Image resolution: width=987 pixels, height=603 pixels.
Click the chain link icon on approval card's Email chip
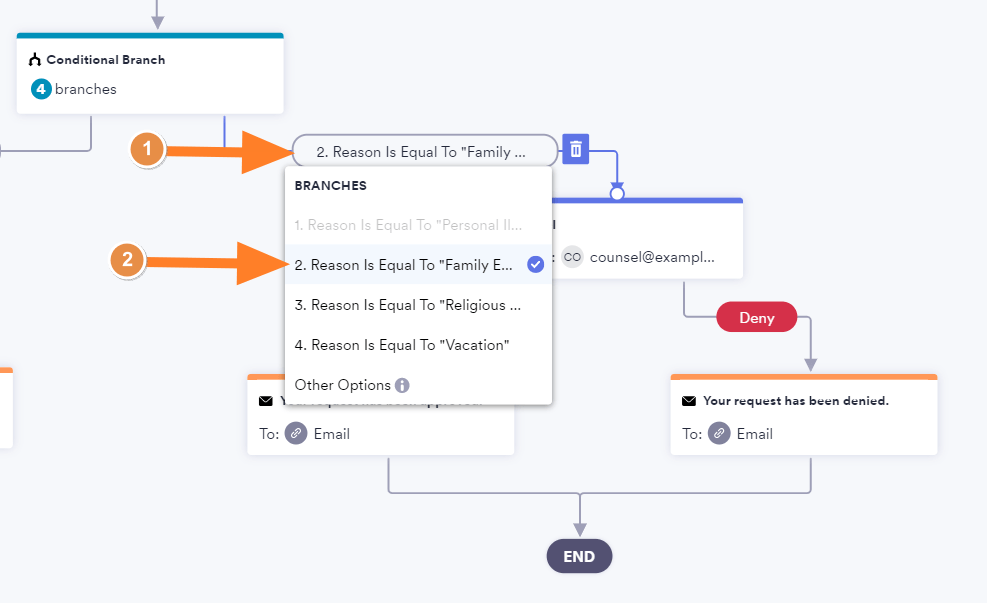click(x=296, y=433)
